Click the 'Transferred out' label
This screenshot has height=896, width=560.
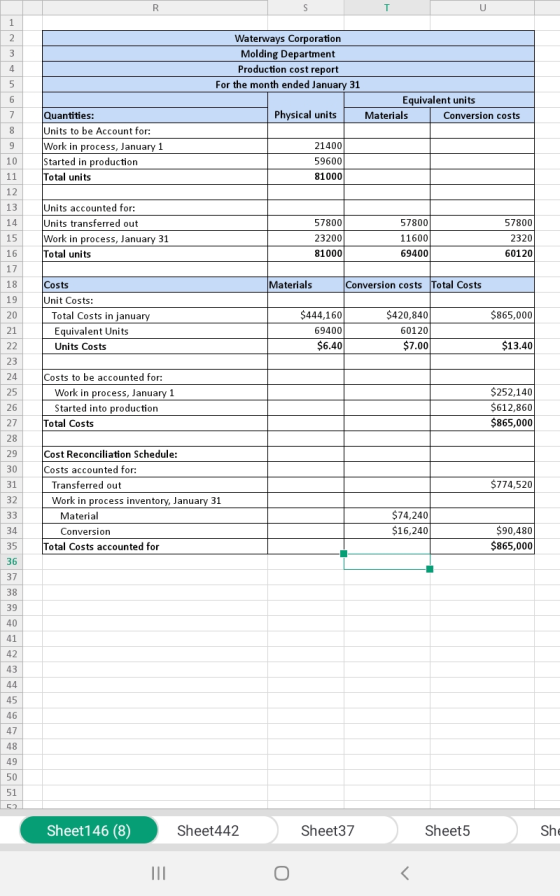tap(86, 485)
